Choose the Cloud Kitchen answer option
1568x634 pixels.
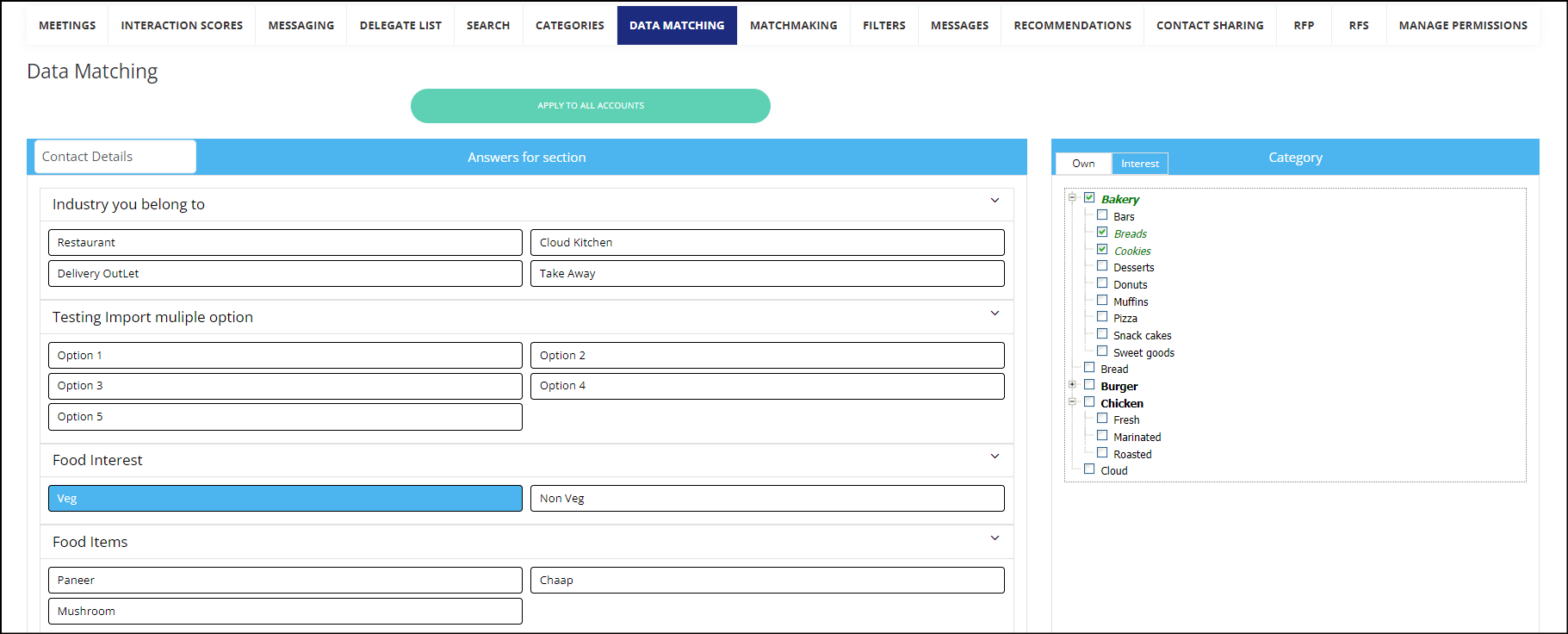click(x=766, y=243)
